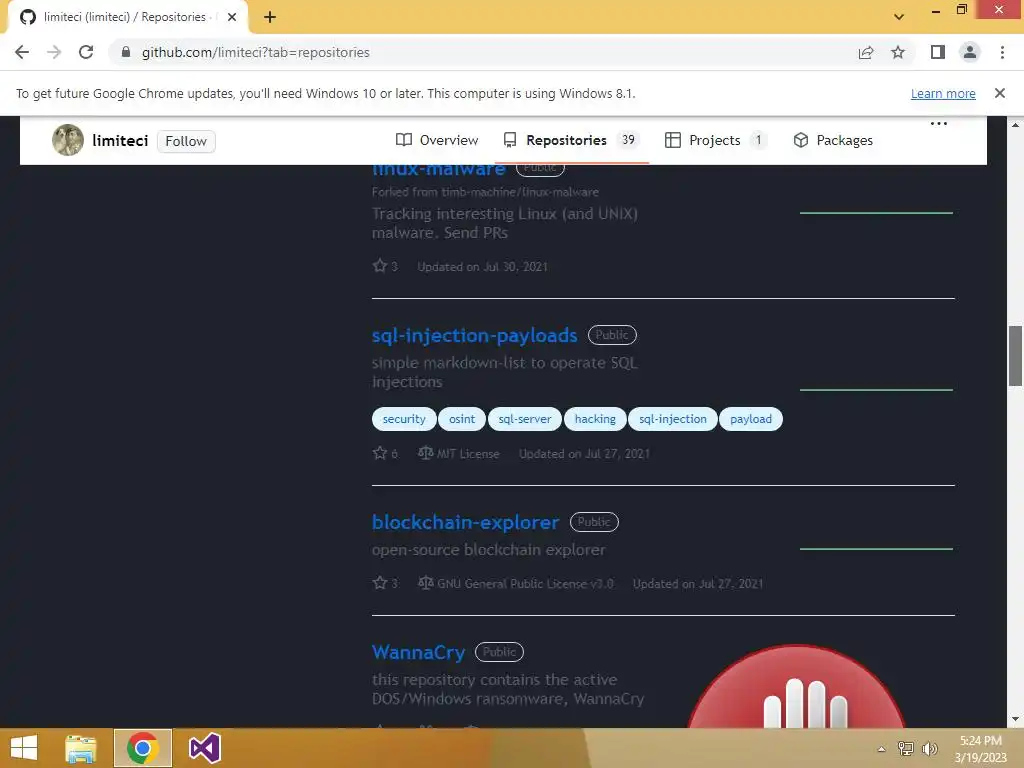1024x768 pixels.
Task: Click the scrollbar down arrow
Action: click(1015, 719)
